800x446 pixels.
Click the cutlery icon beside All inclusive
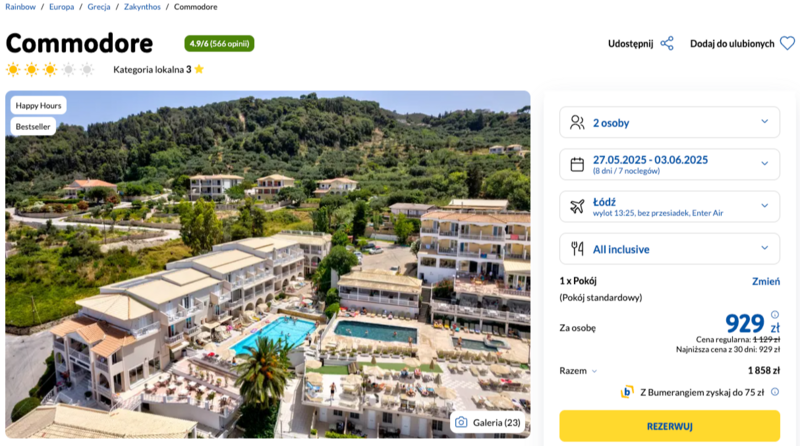click(577, 249)
